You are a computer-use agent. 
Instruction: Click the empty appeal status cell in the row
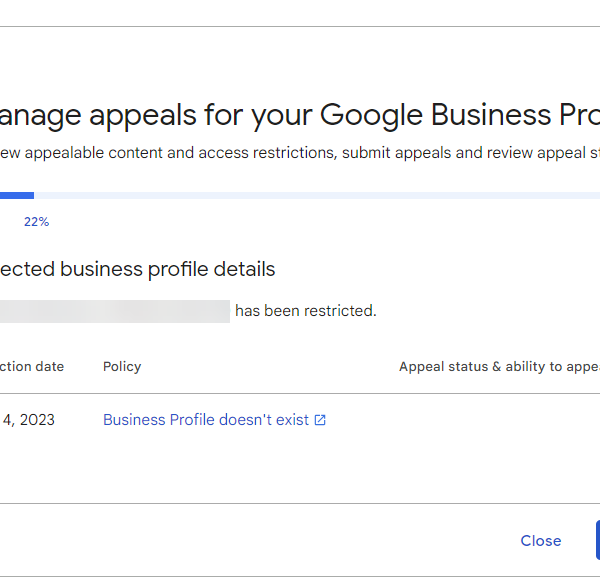(x=498, y=420)
